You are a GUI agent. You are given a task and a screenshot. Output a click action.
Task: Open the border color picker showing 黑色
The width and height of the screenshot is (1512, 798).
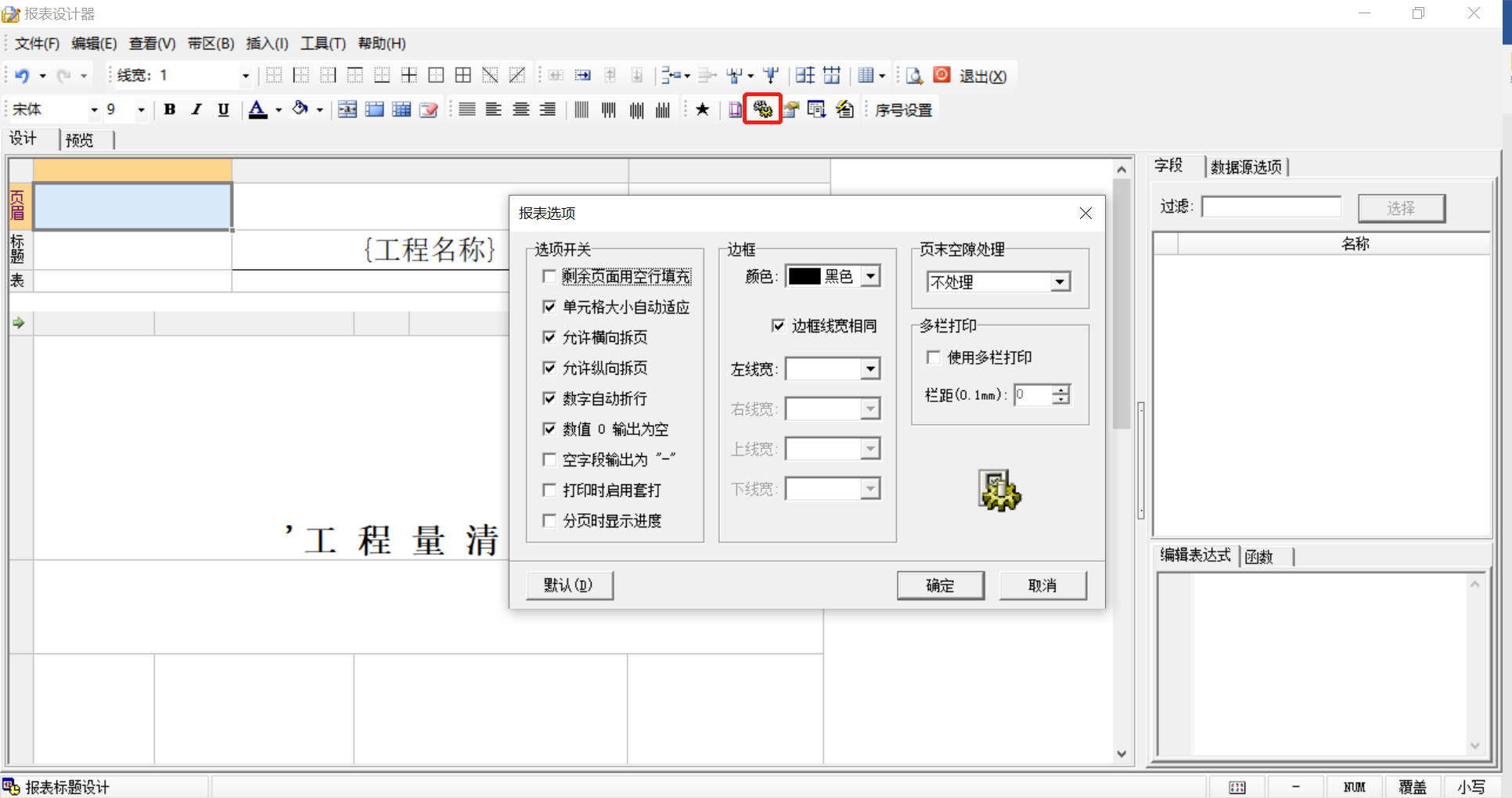click(x=870, y=275)
